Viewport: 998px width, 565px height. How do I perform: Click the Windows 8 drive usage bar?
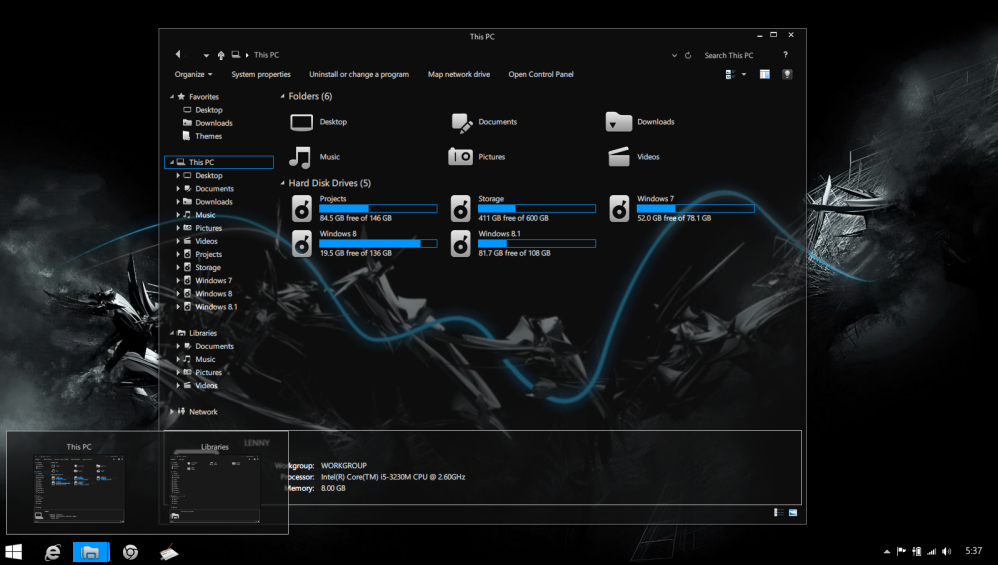click(x=378, y=243)
